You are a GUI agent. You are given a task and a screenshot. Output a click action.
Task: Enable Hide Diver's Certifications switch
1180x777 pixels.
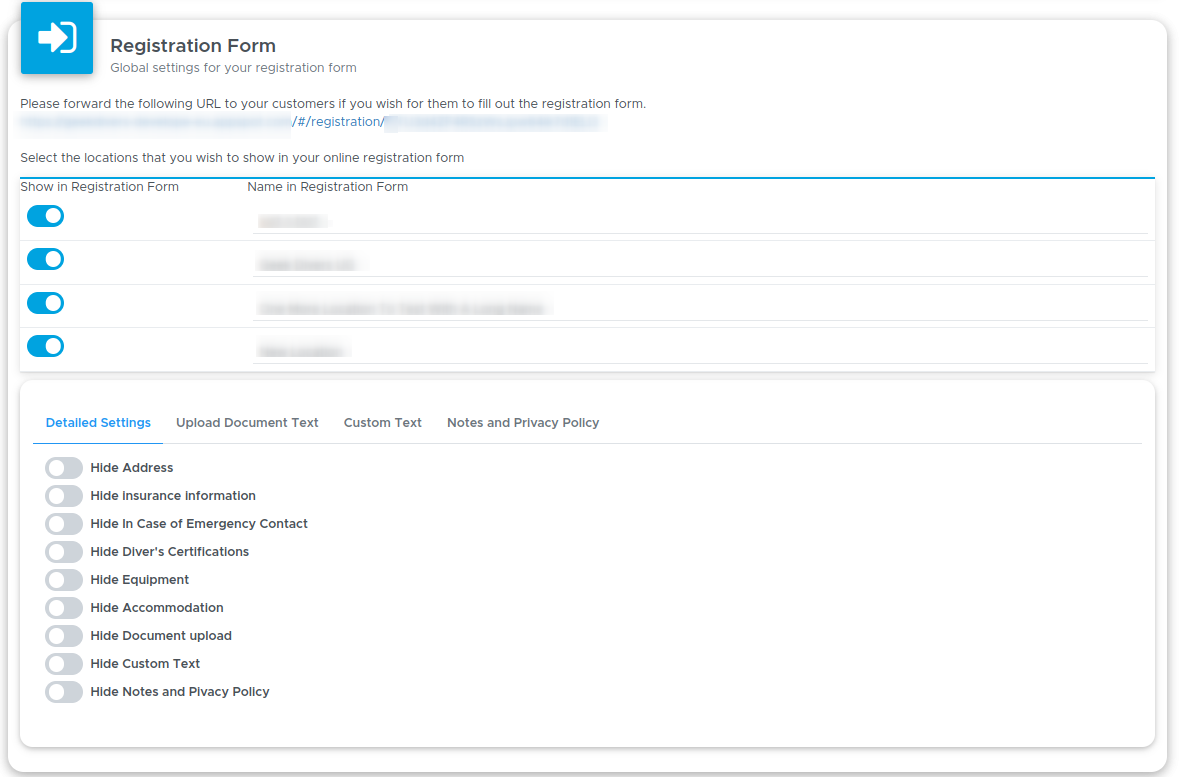point(63,552)
